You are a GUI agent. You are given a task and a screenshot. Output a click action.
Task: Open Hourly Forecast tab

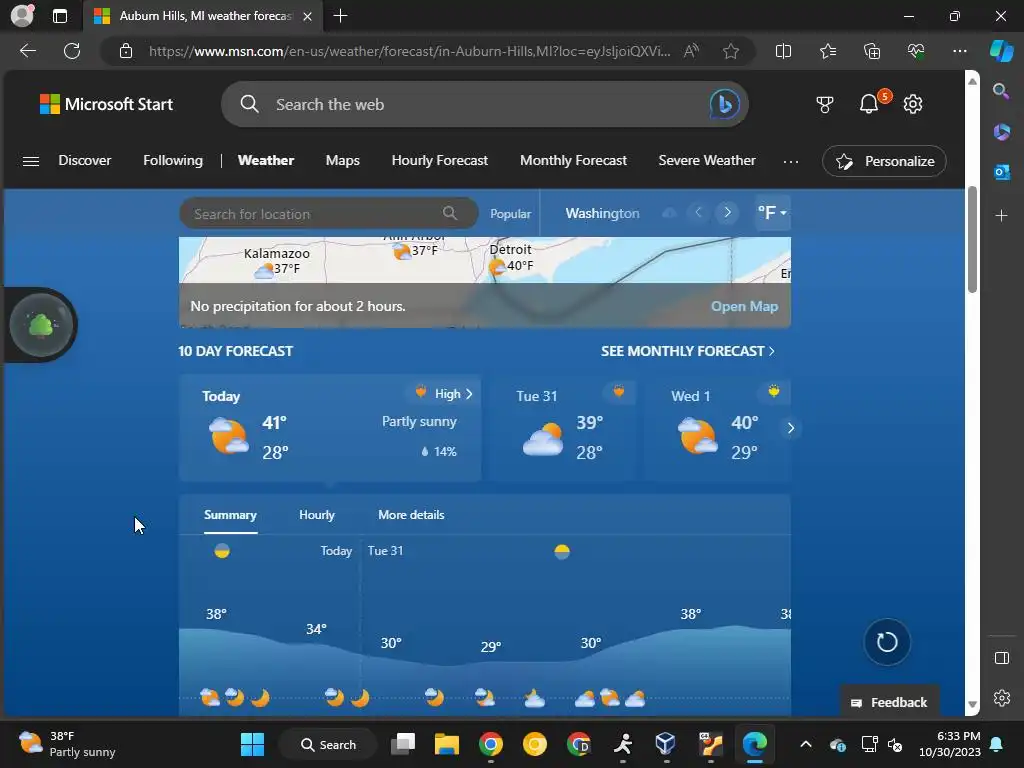coord(440,161)
